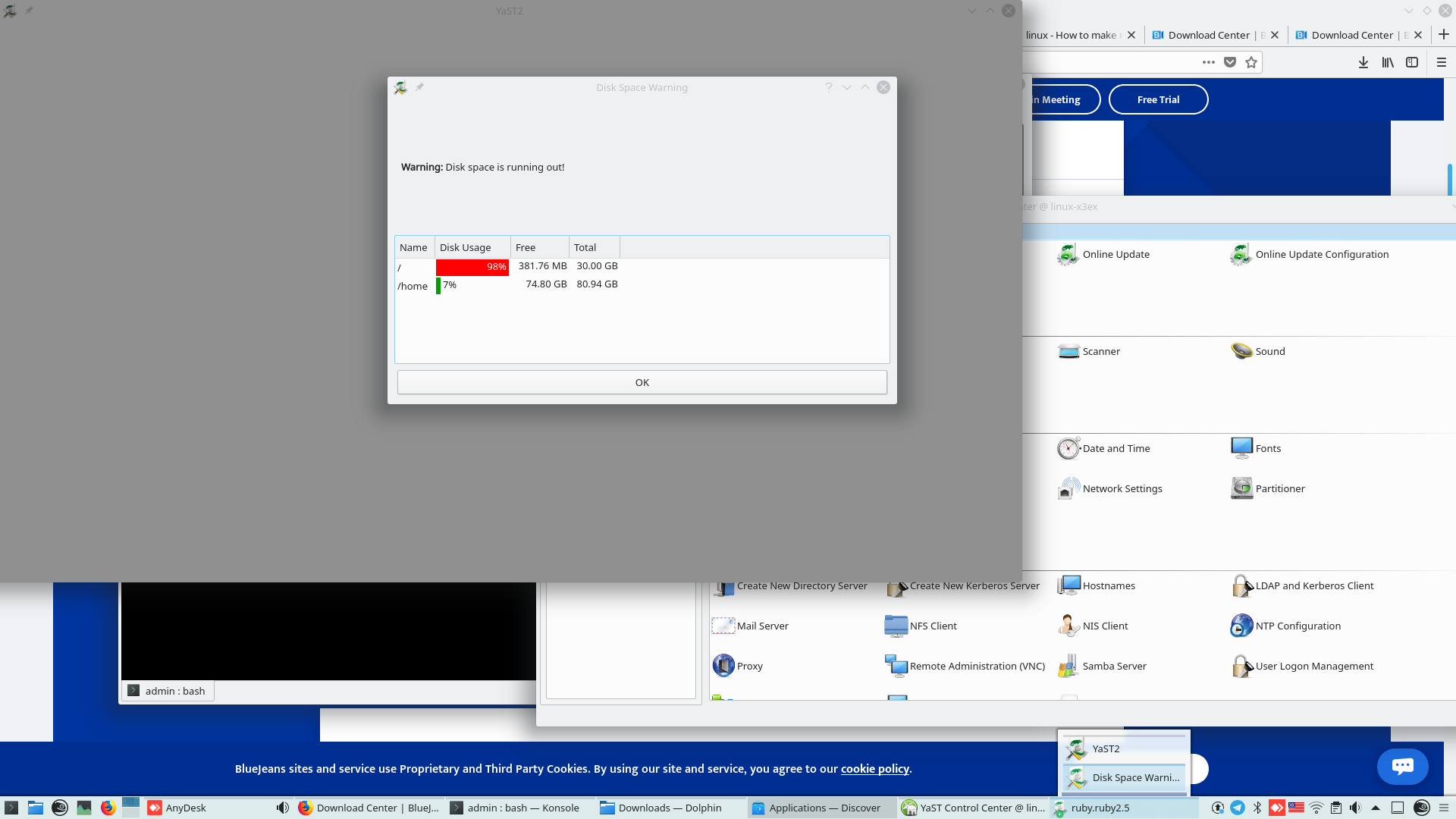
Task: Open Firefox downloads arrow icon
Action: click(1363, 63)
